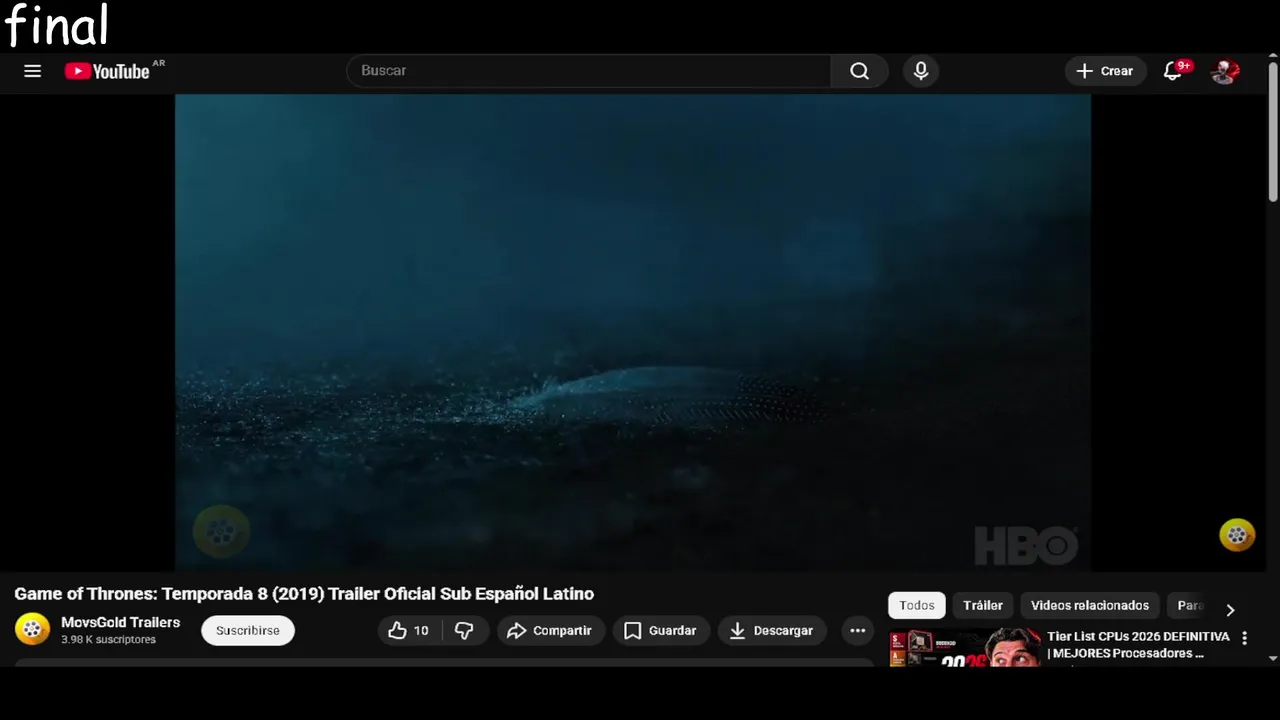Select the Tráiler filter chip
Viewport: 1280px width, 720px height.
[983, 605]
